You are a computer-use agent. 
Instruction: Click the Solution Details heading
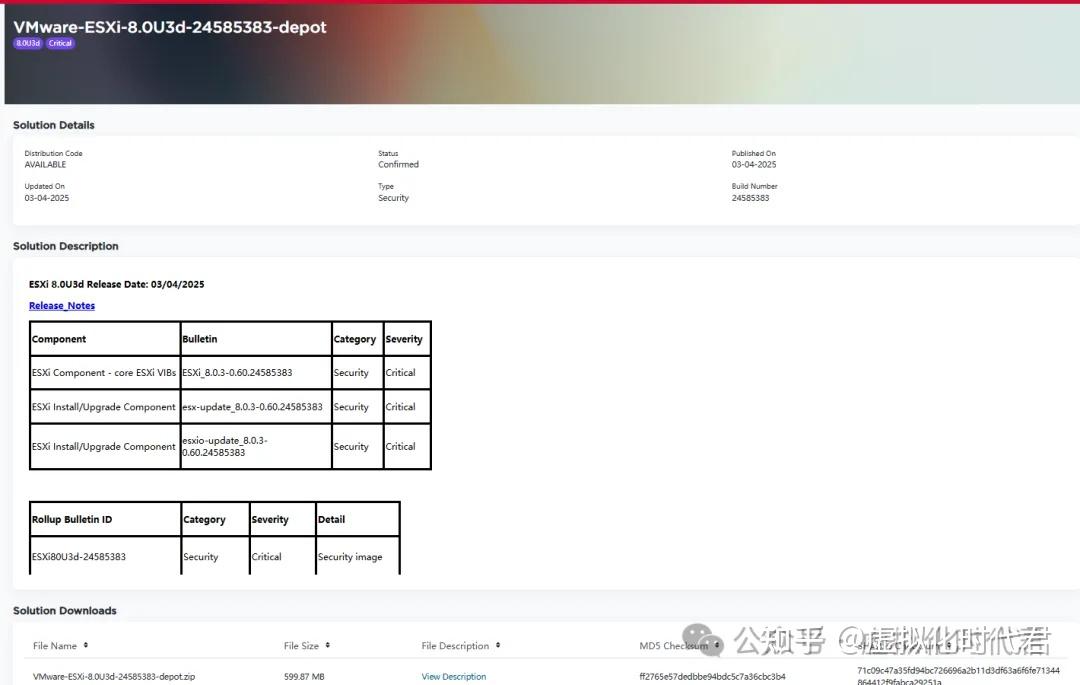(x=54, y=125)
